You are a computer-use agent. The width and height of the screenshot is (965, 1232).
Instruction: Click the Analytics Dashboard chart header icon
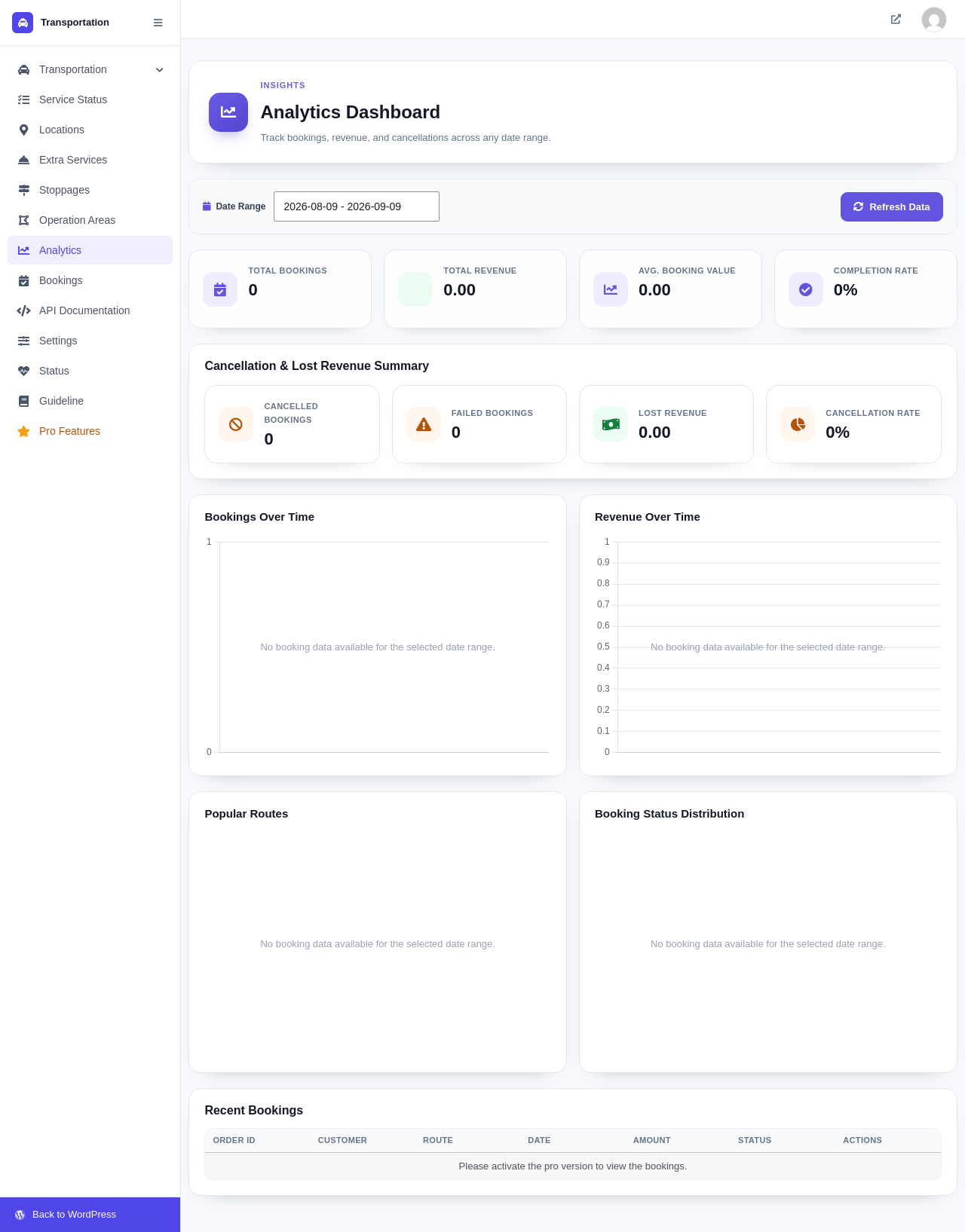point(228,112)
